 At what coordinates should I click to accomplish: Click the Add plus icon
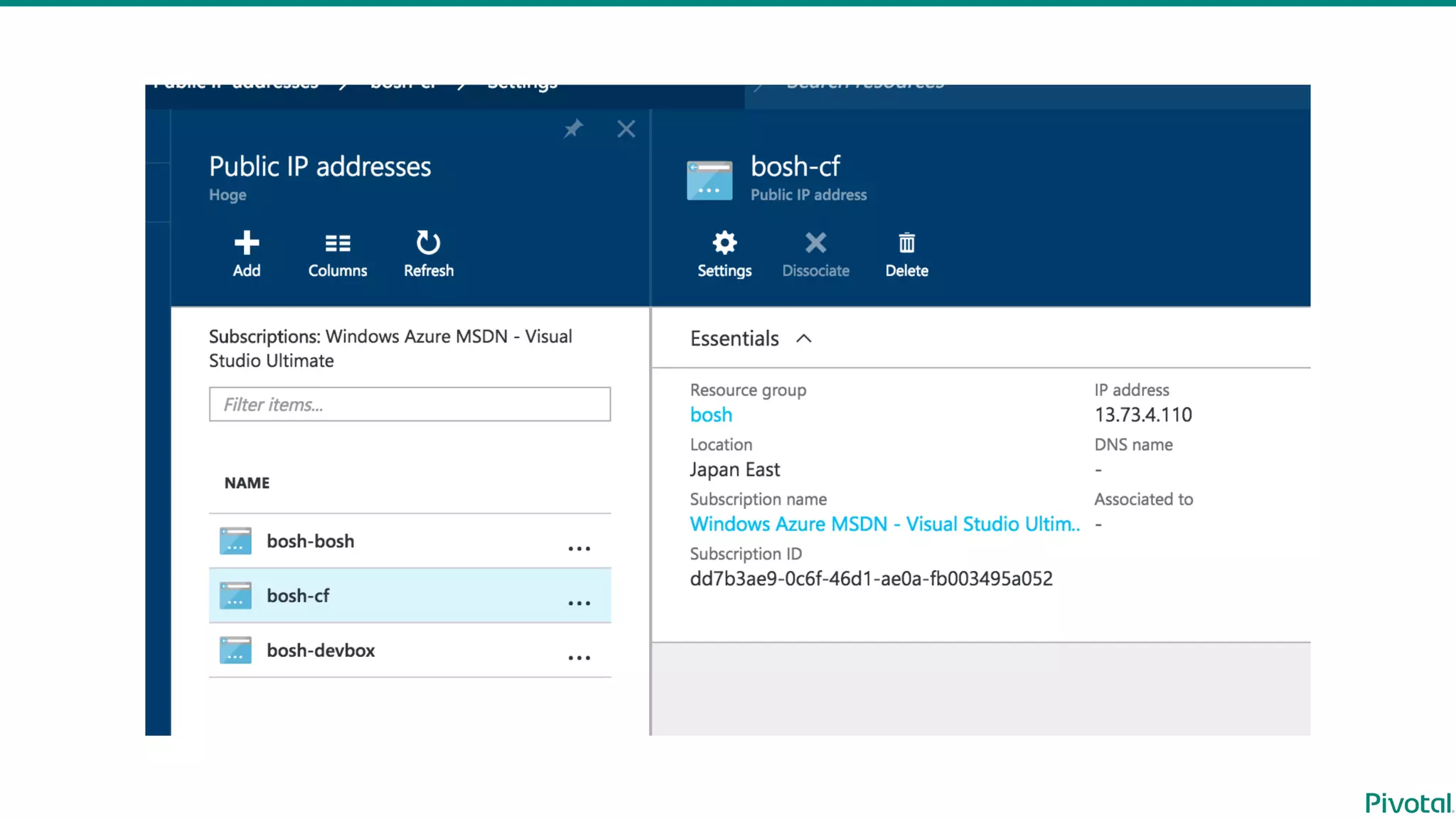point(247,244)
